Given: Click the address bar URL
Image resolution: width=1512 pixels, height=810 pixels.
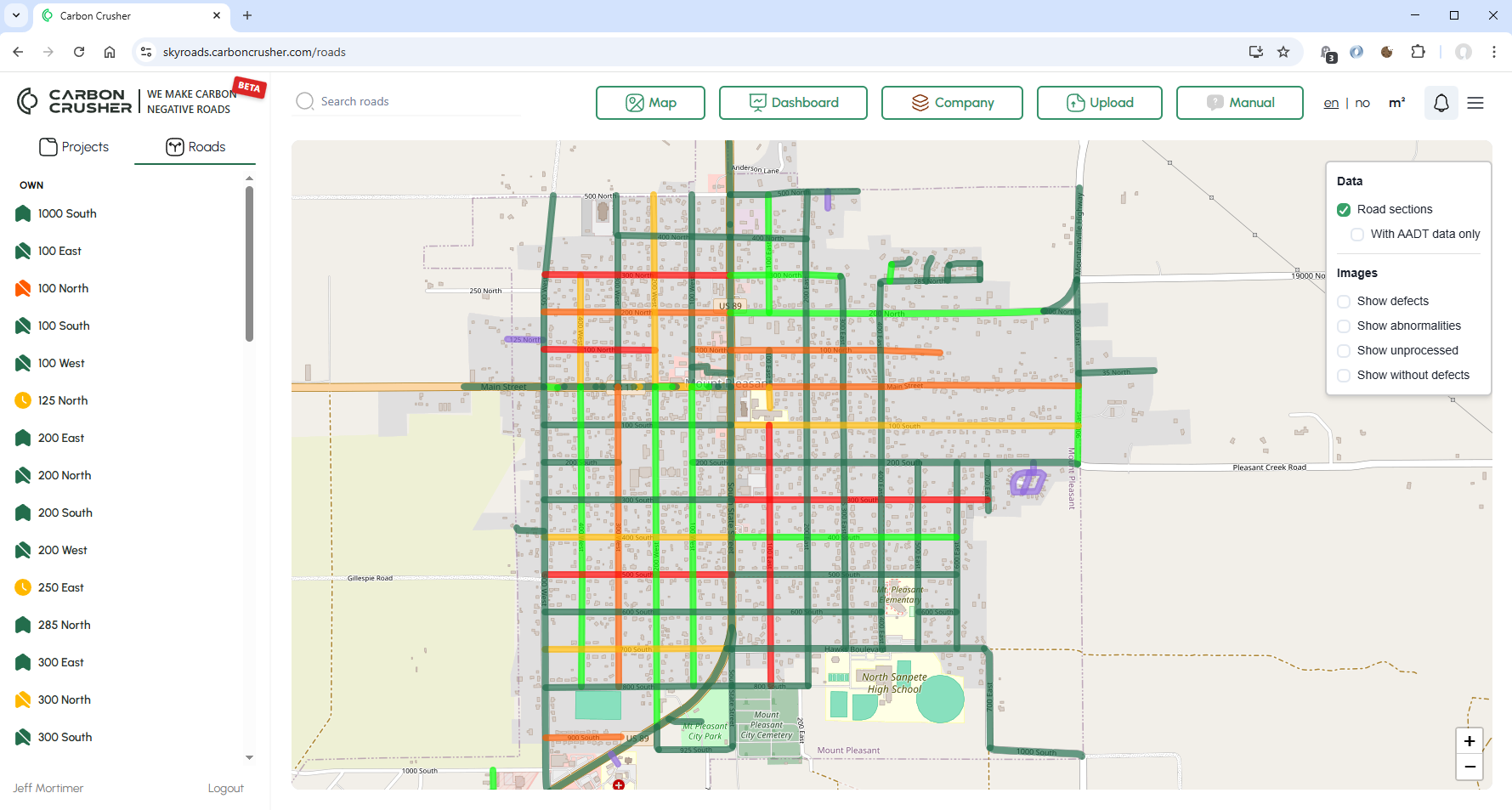Looking at the screenshot, I should pyautogui.click(x=254, y=52).
